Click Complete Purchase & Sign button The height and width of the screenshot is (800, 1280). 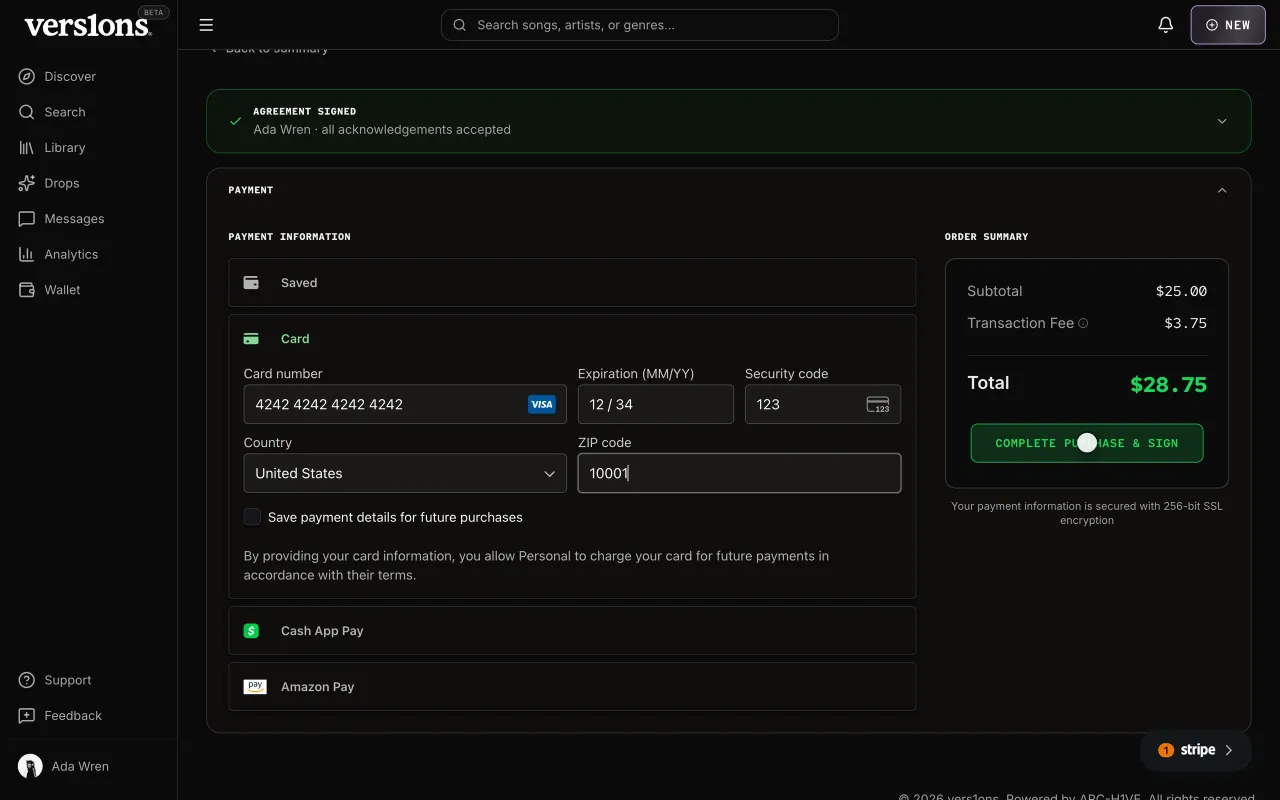(x=1087, y=443)
